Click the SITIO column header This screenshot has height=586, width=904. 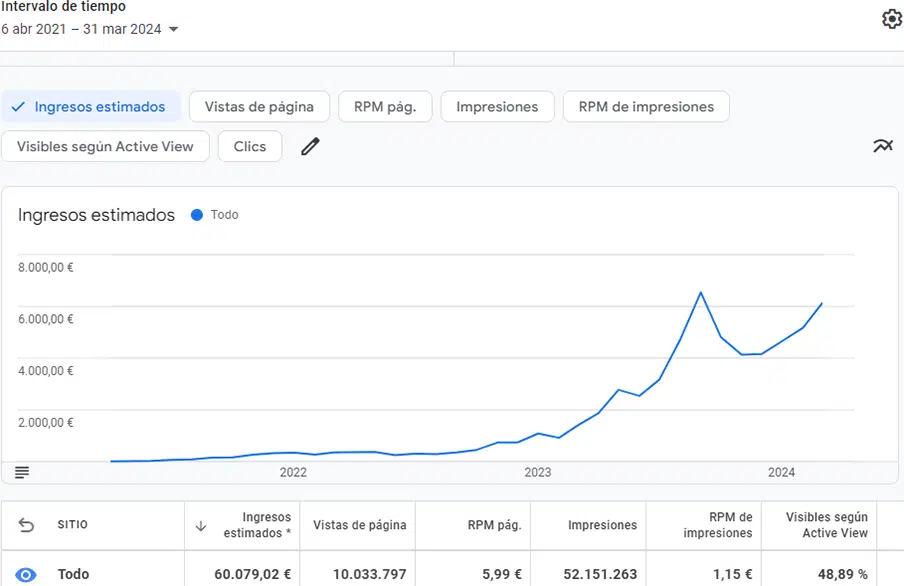tap(73, 525)
